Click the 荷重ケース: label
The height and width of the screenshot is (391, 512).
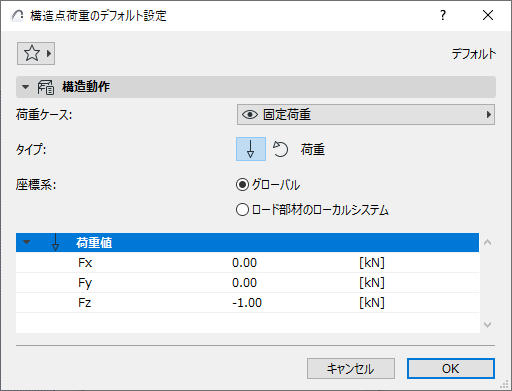point(44,115)
